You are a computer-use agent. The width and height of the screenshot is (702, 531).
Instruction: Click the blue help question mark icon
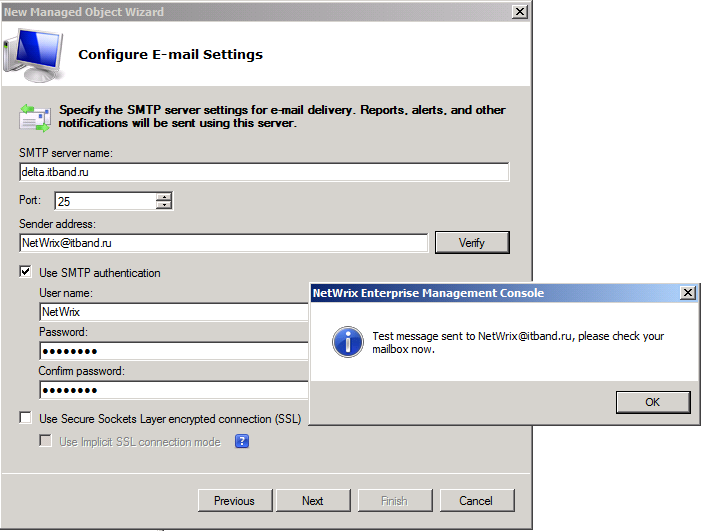point(242,441)
